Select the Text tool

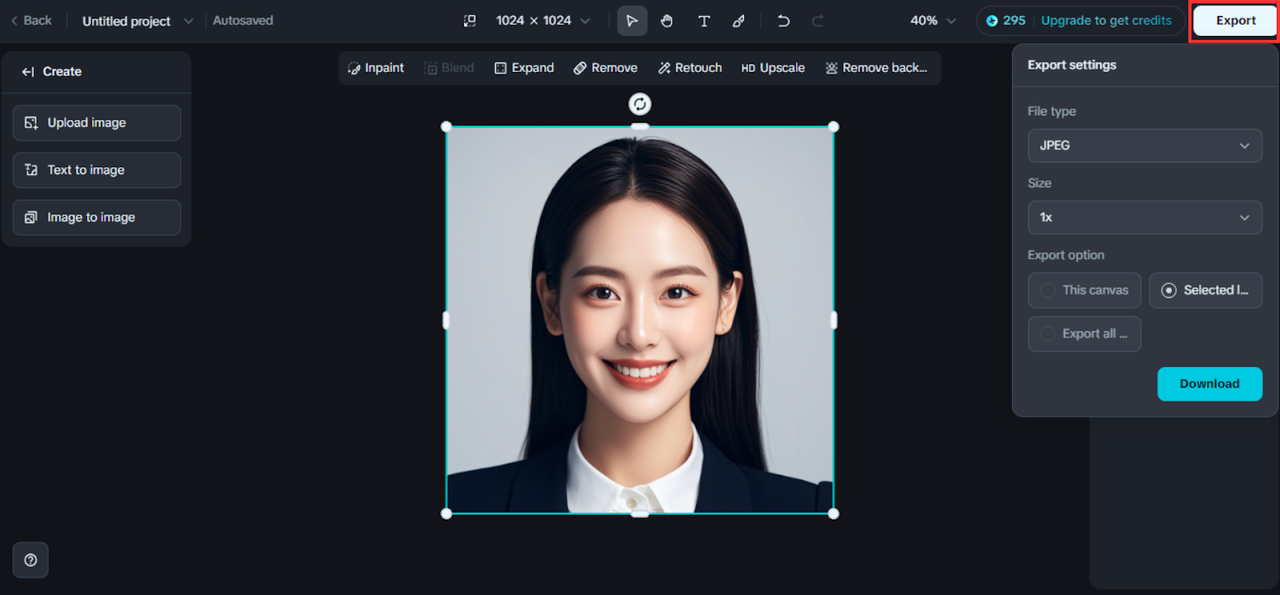(x=704, y=21)
